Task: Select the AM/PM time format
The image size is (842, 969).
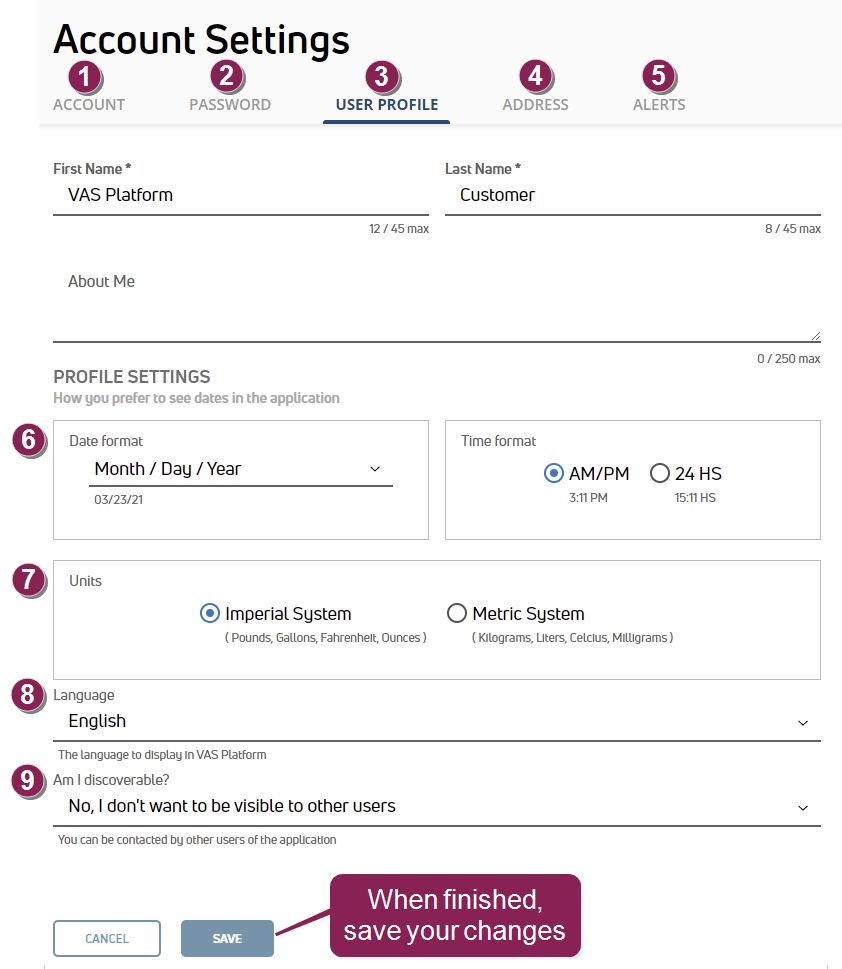Action: point(554,473)
